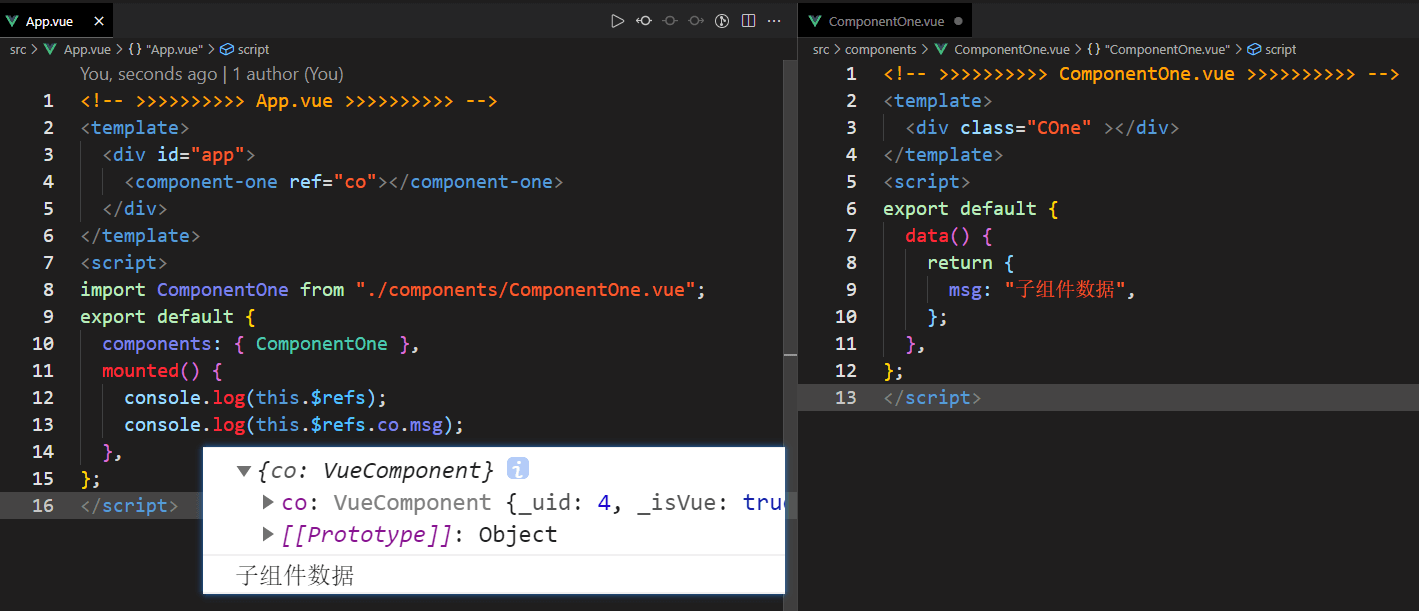Image resolution: width=1419 pixels, height=611 pixels.
Task: Split the editor to the right
Action: 748,20
